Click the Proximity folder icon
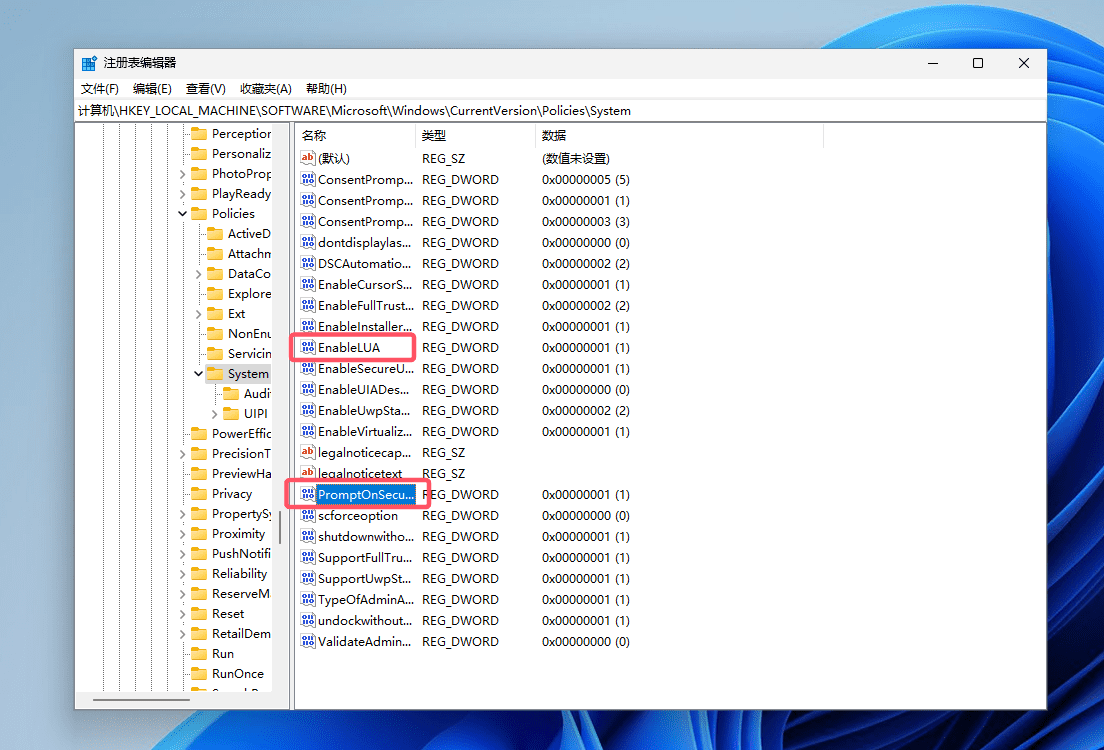Viewport: 1104px width, 750px height. click(199, 534)
